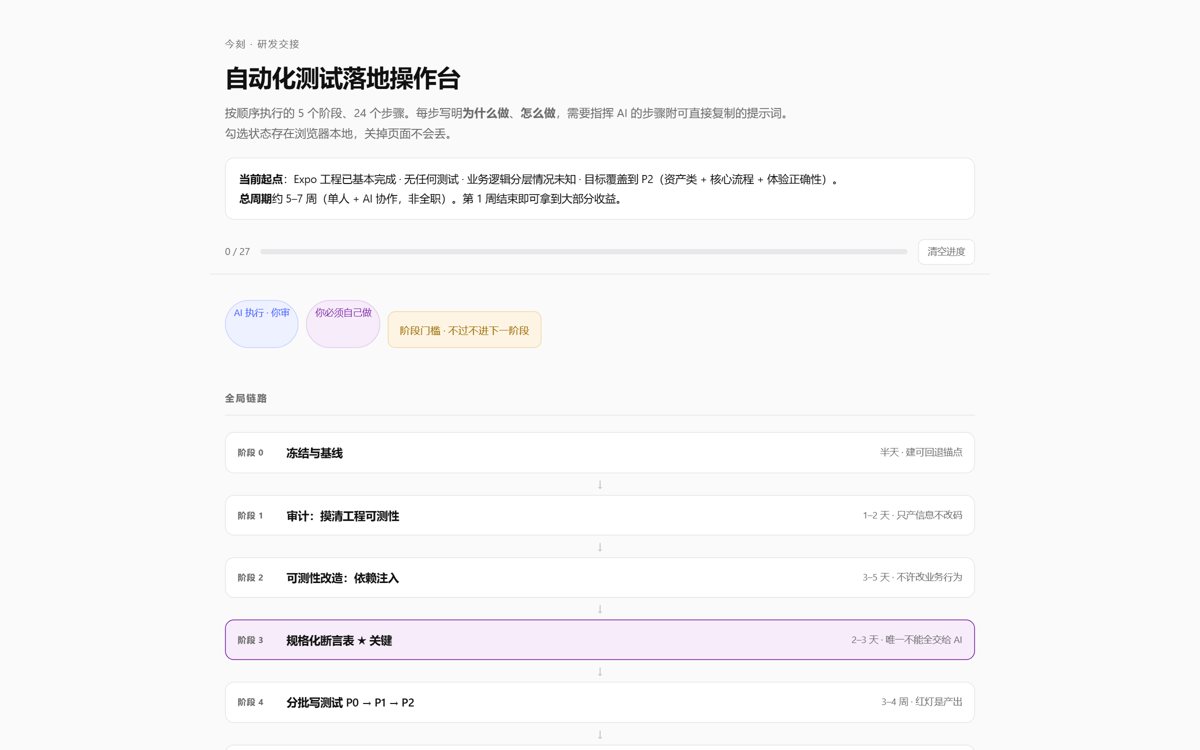
Task: Click the 0 / 27 progress bar
Action: [585, 252]
